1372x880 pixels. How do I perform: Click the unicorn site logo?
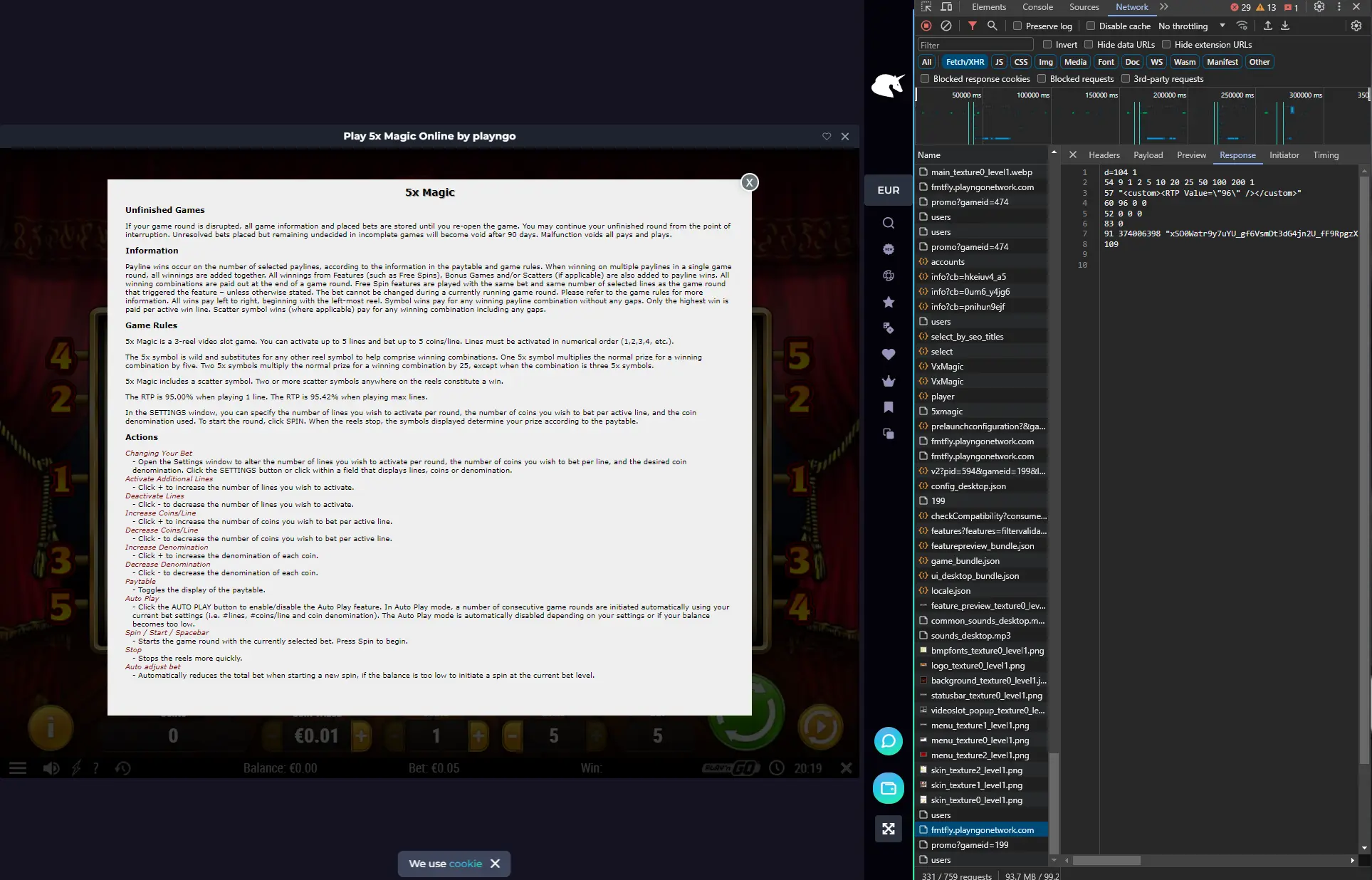[888, 85]
